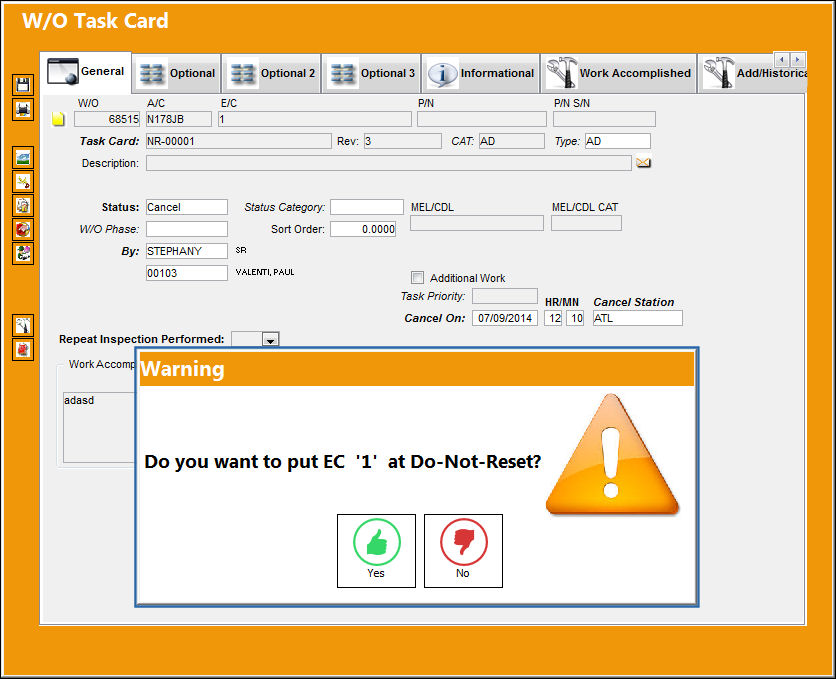Switch to the General tab
The image size is (836, 679).
click(x=86, y=72)
